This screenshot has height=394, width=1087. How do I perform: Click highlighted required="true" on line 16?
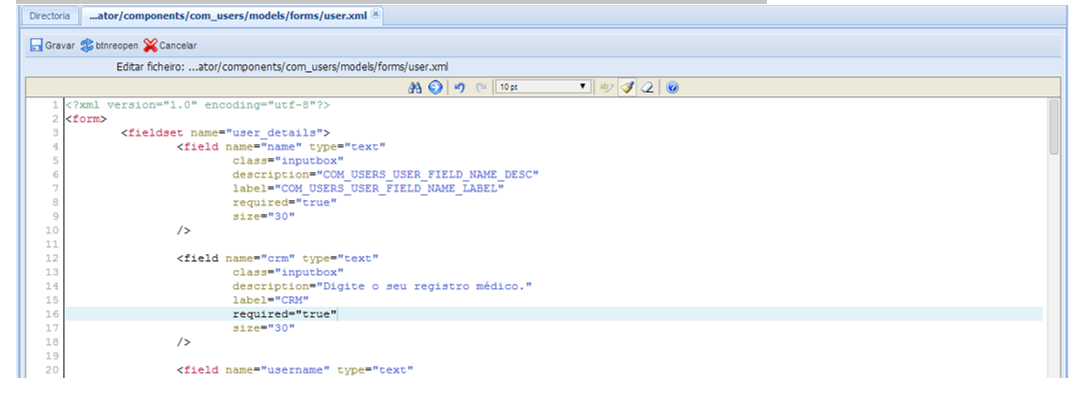[285, 314]
